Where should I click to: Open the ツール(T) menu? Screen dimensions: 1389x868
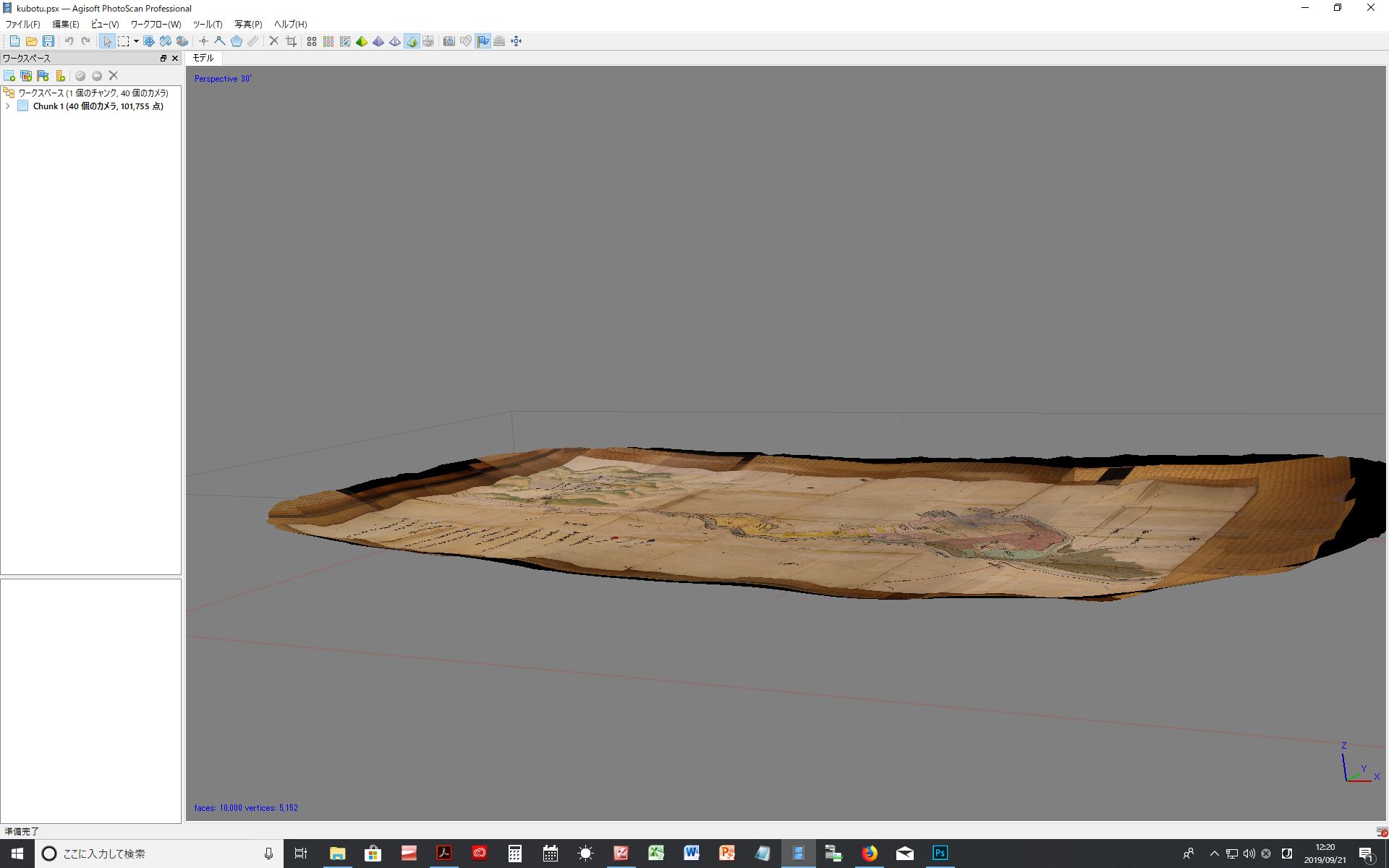click(x=207, y=25)
